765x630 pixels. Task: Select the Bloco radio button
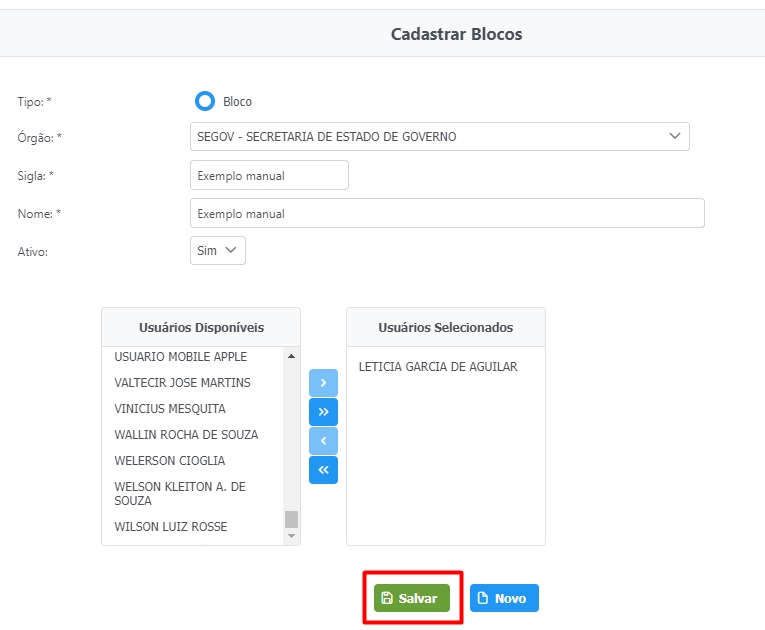tap(205, 101)
